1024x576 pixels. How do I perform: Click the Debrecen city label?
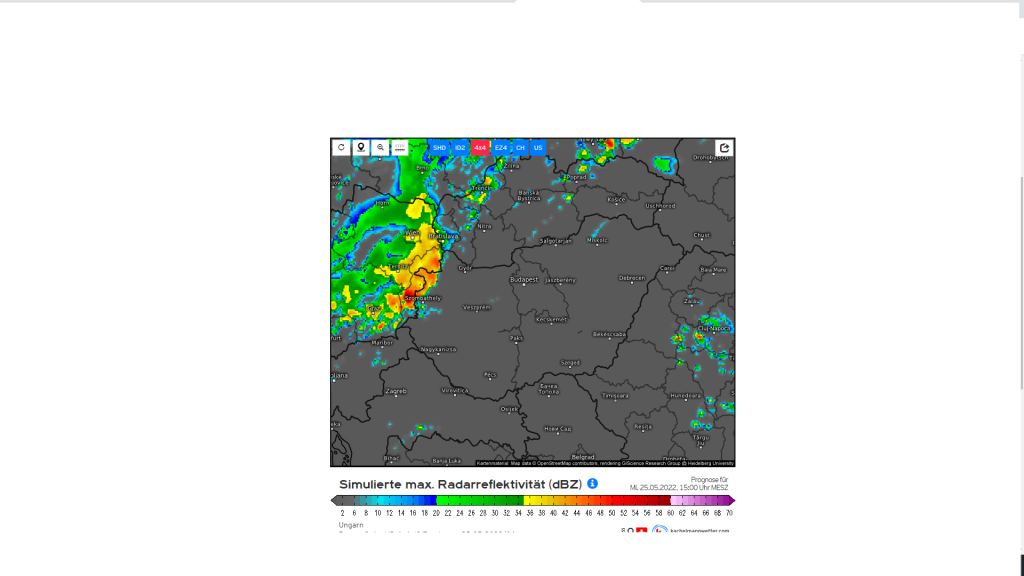(x=631, y=278)
